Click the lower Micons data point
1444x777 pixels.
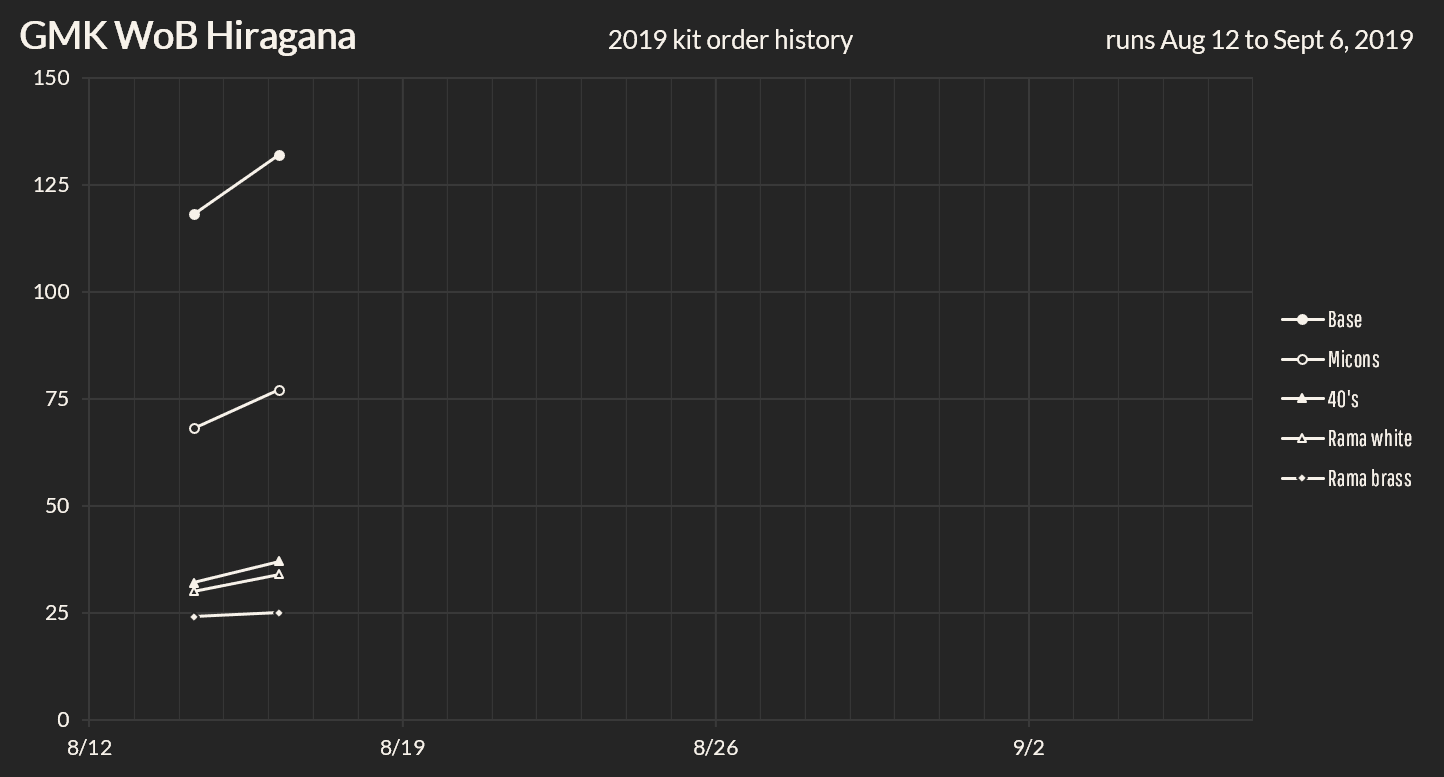click(x=194, y=428)
